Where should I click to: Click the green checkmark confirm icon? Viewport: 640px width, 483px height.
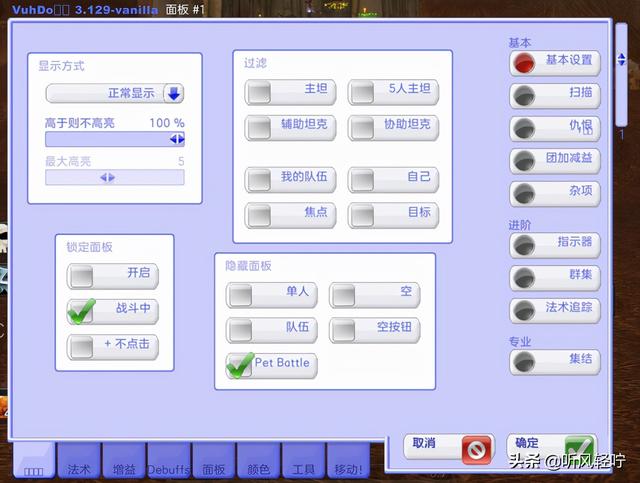[578, 447]
